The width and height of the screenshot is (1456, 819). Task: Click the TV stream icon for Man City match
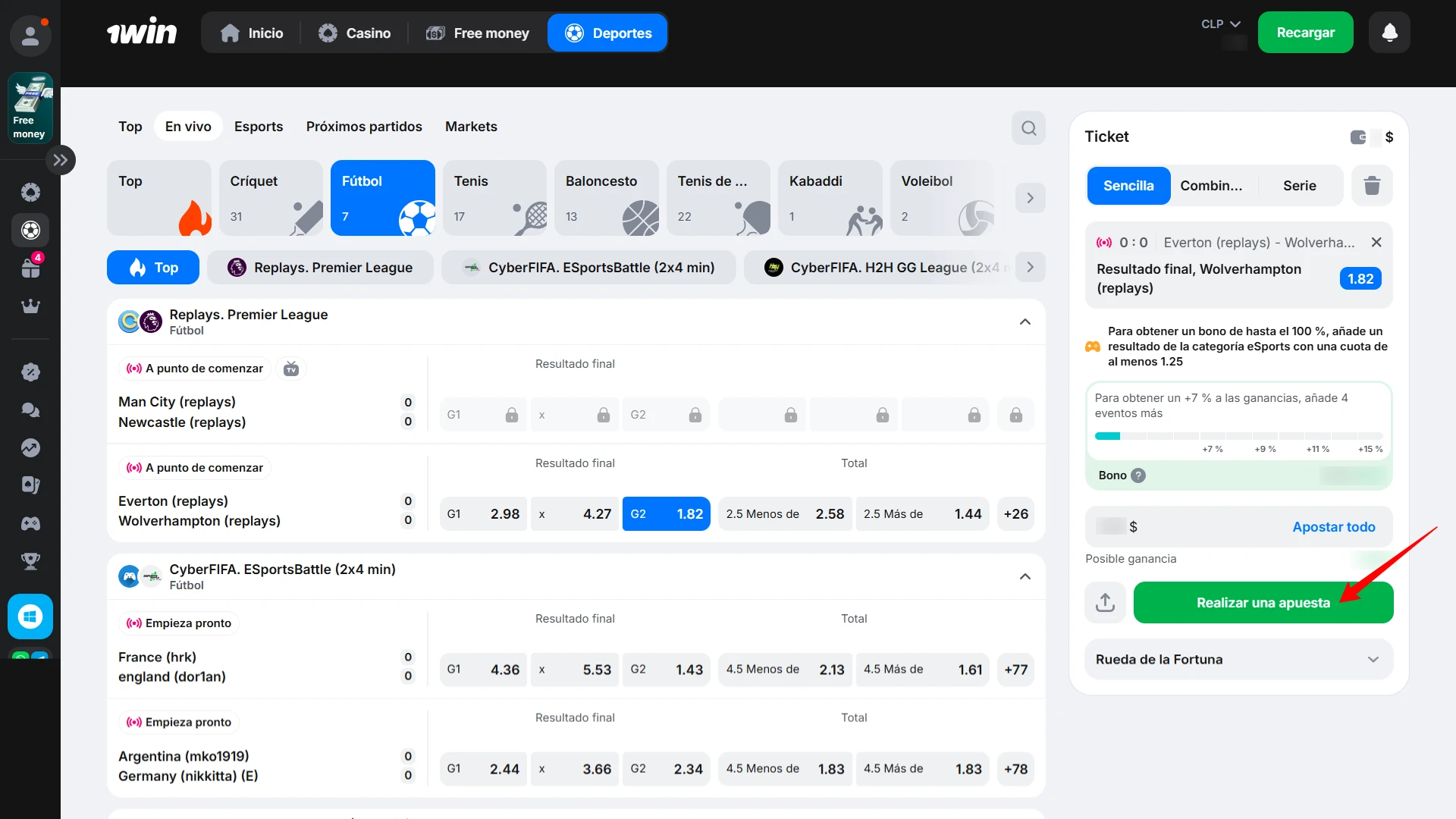[291, 369]
